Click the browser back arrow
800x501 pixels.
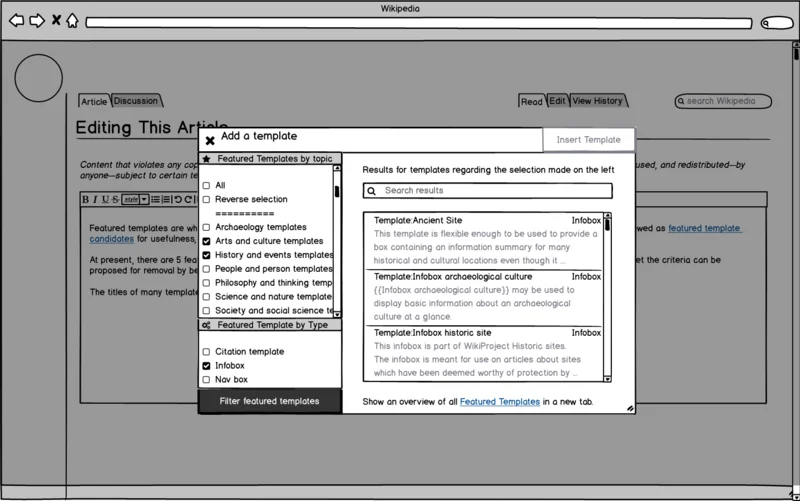coord(16,21)
